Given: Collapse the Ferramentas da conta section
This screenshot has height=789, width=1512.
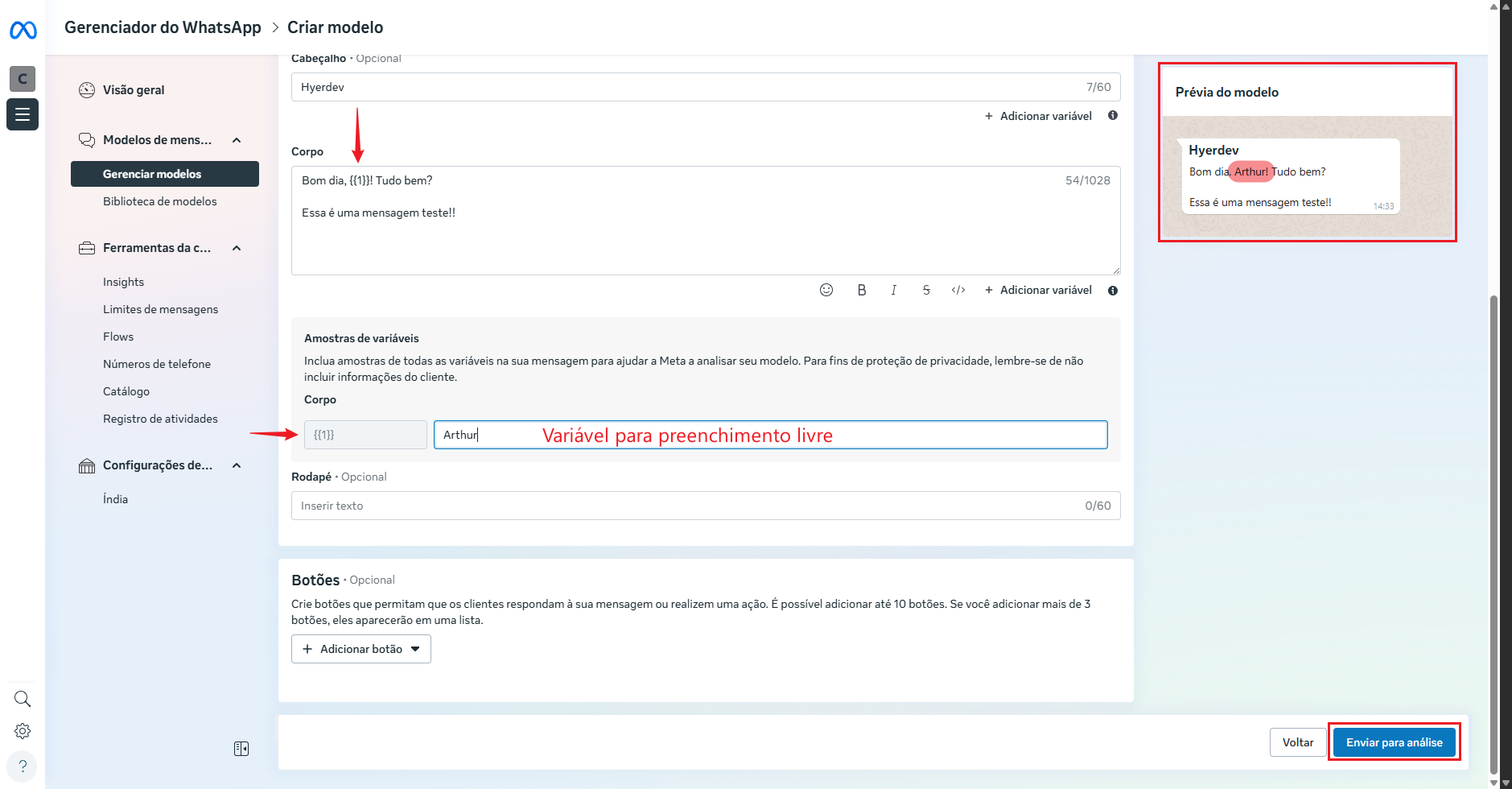Looking at the screenshot, I should (237, 248).
